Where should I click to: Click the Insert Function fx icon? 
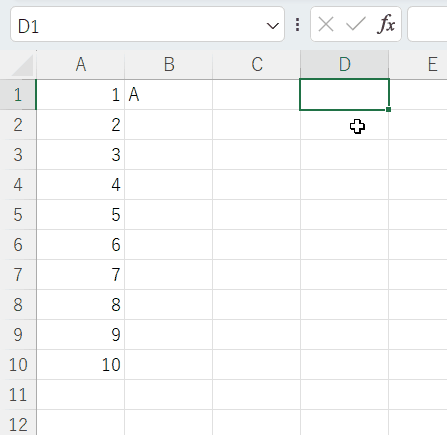pos(386,24)
